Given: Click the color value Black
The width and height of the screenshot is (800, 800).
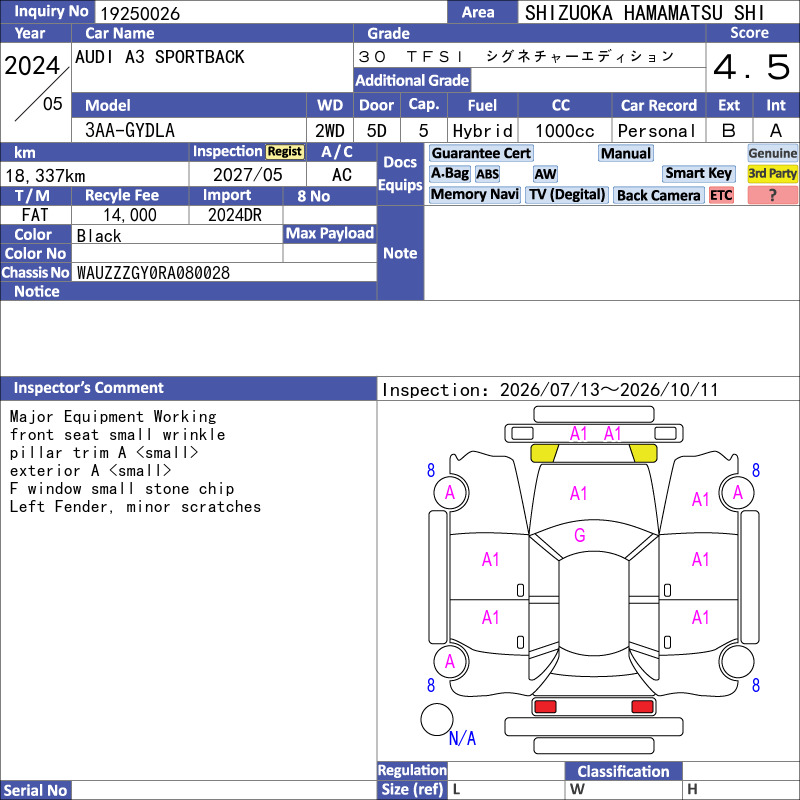Looking at the screenshot, I should coord(99,236).
